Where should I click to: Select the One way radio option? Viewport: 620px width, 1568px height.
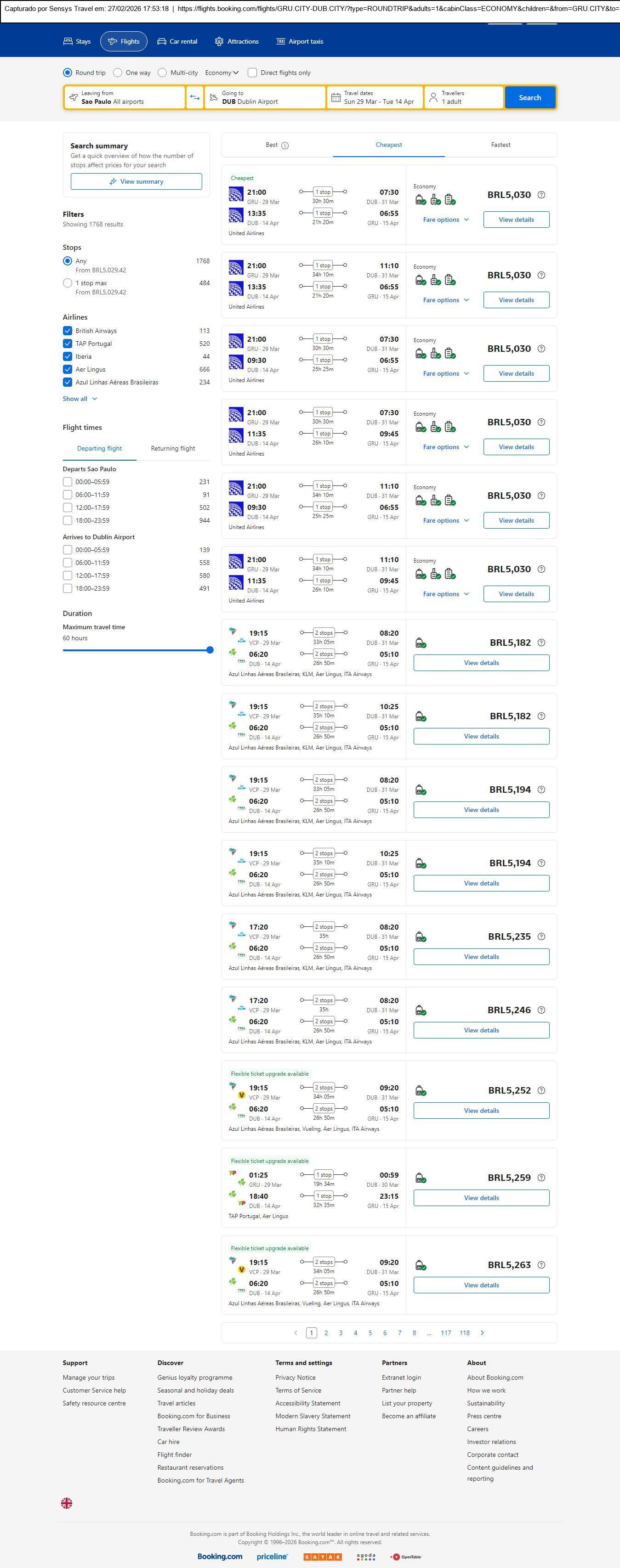click(118, 73)
